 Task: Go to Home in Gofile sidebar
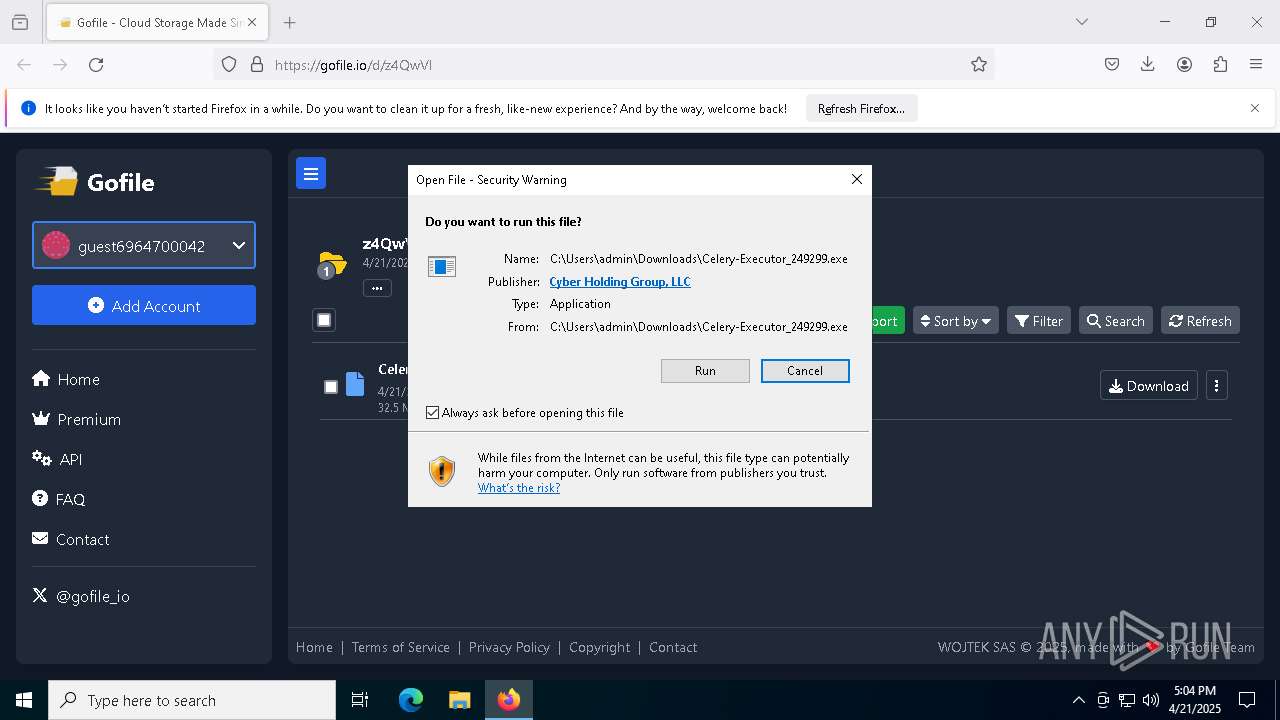tap(66, 379)
